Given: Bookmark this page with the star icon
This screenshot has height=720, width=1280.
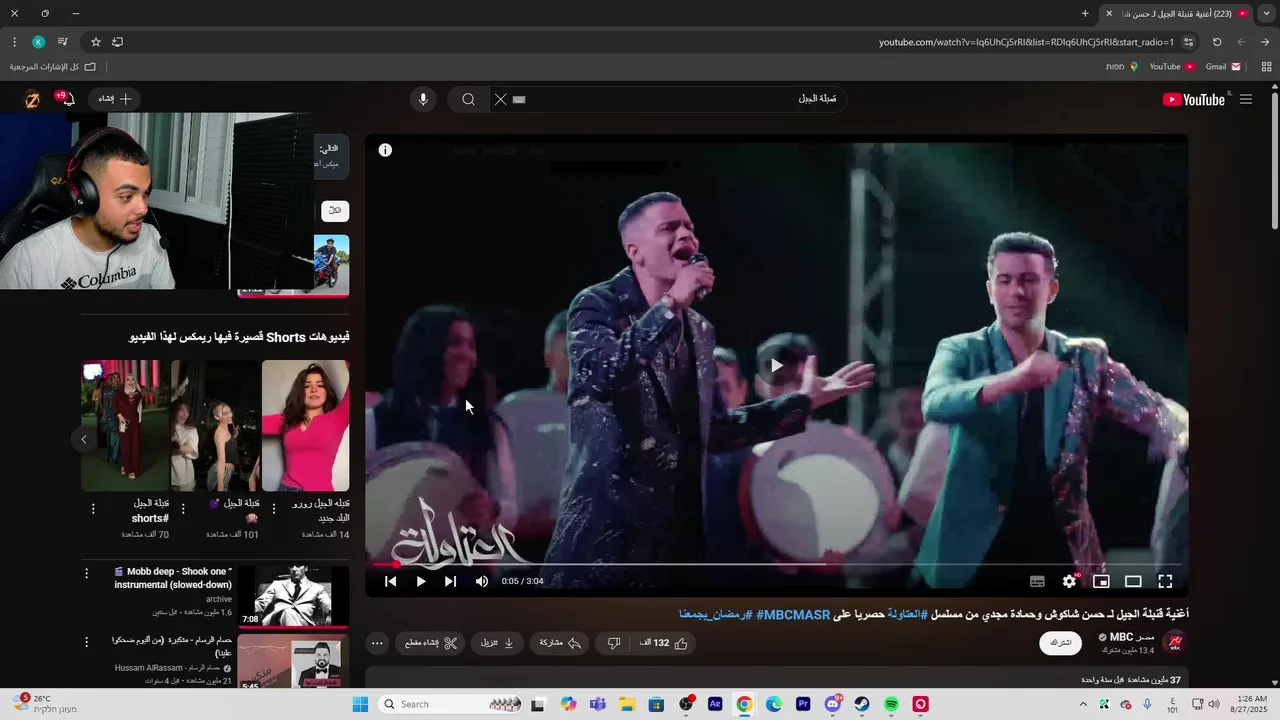Looking at the screenshot, I should tap(96, 42).
